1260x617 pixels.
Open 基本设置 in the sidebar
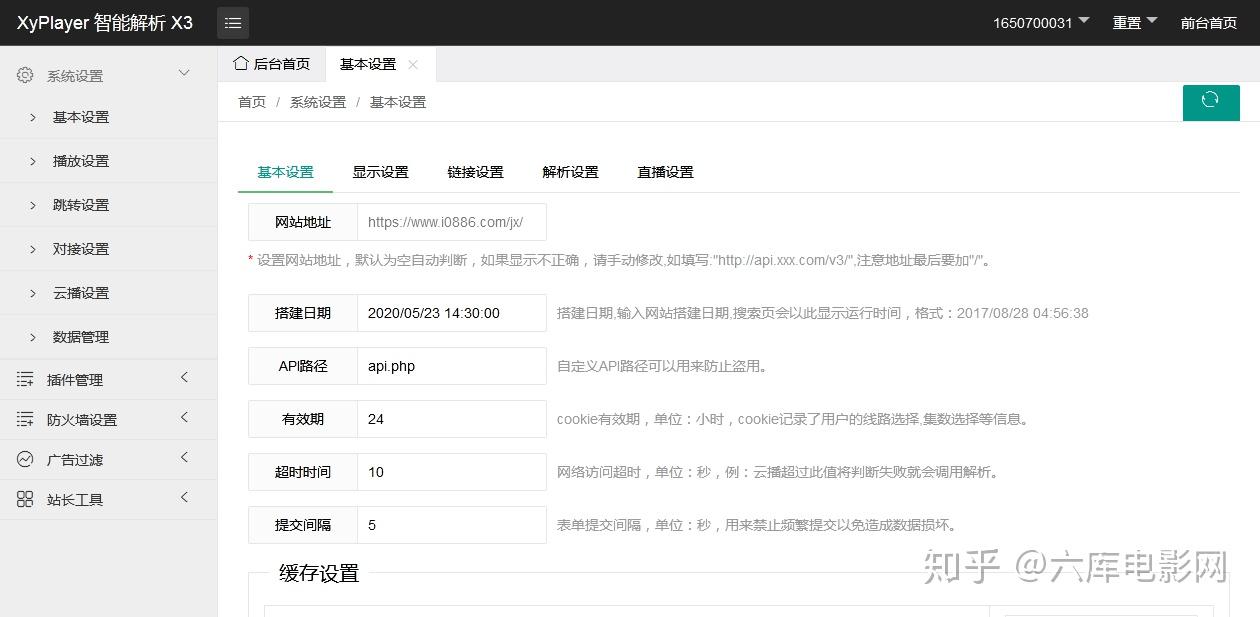point(108,117)
